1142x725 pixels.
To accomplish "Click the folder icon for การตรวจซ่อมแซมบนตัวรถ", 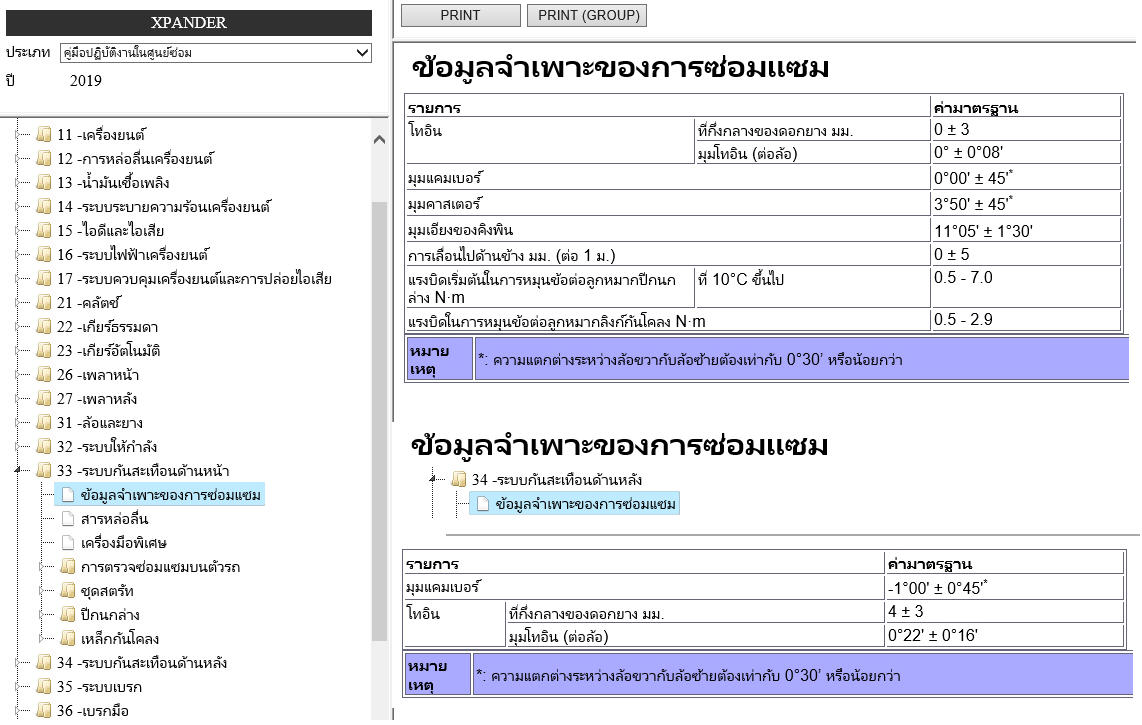I will 68,567.
